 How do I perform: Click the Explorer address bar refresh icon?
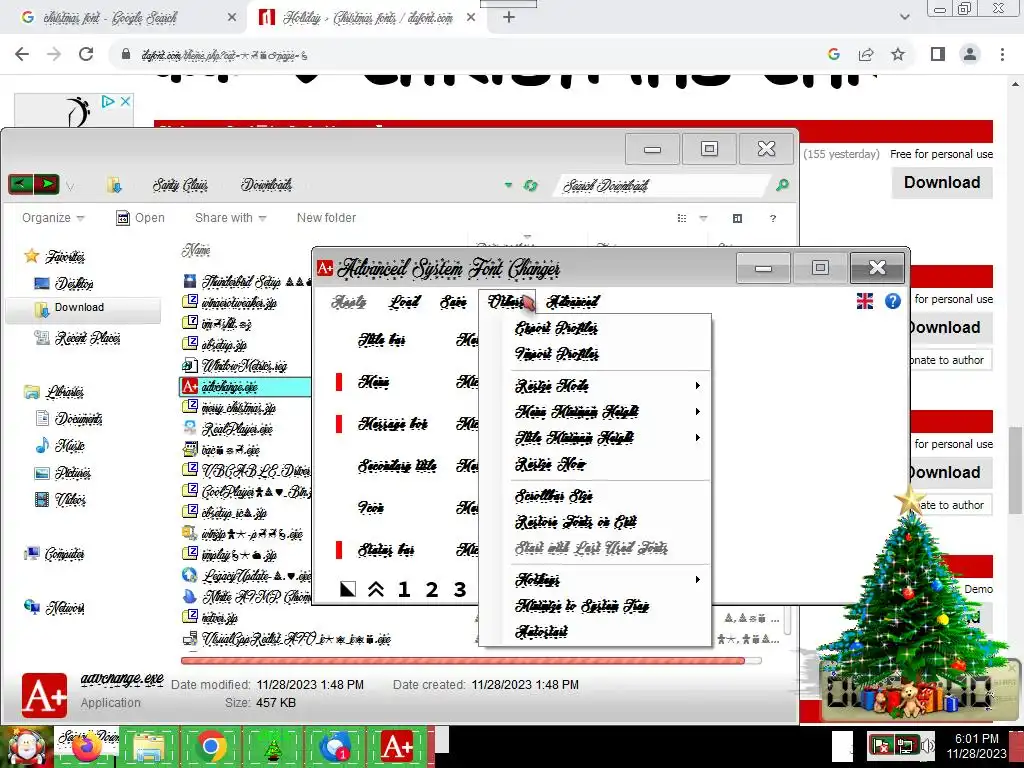tap(530, 185)
